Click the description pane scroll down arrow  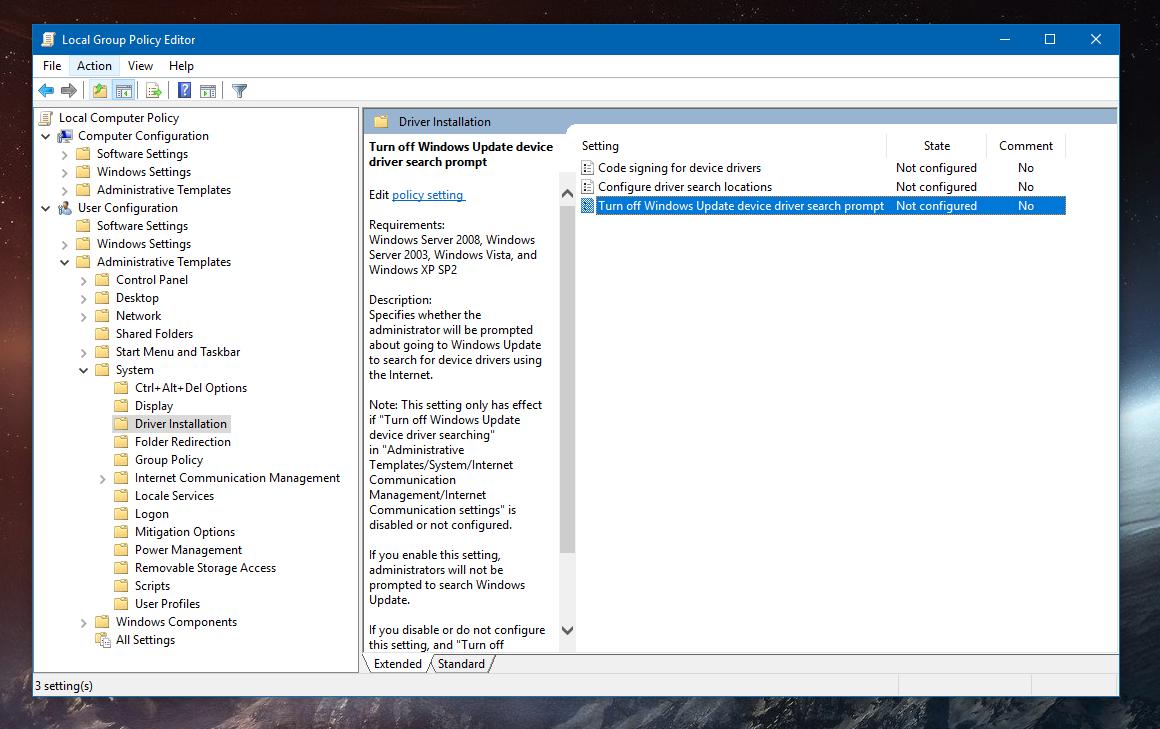coord(567,631)
